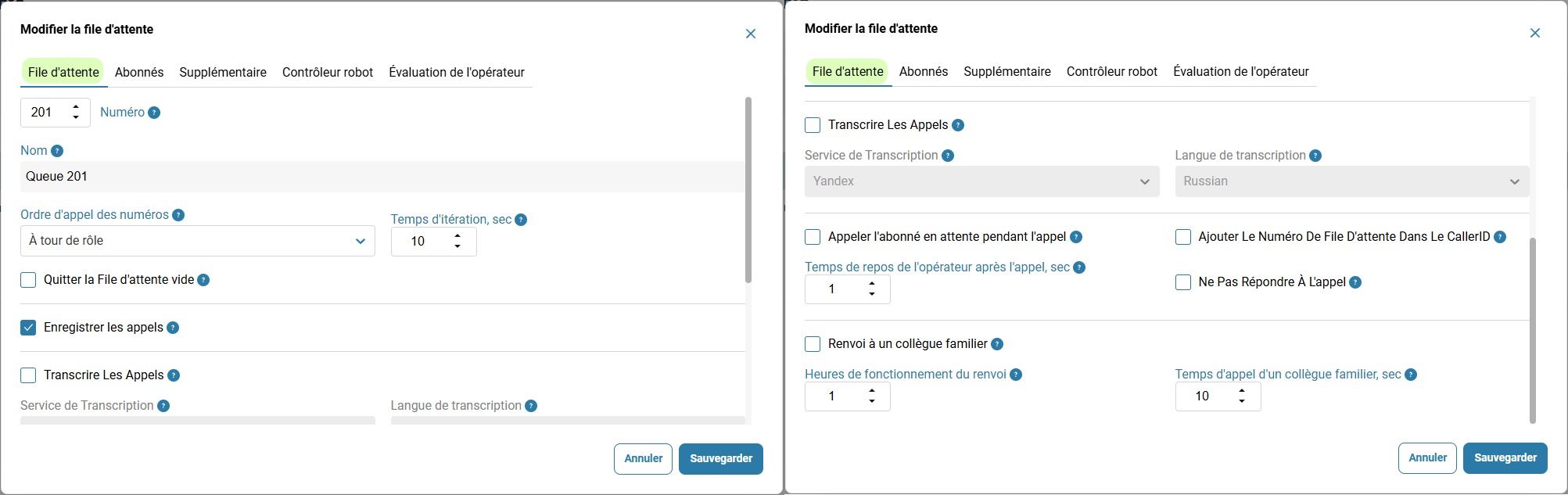
Task: Click help icon beside Nom label
Action: 57,151
